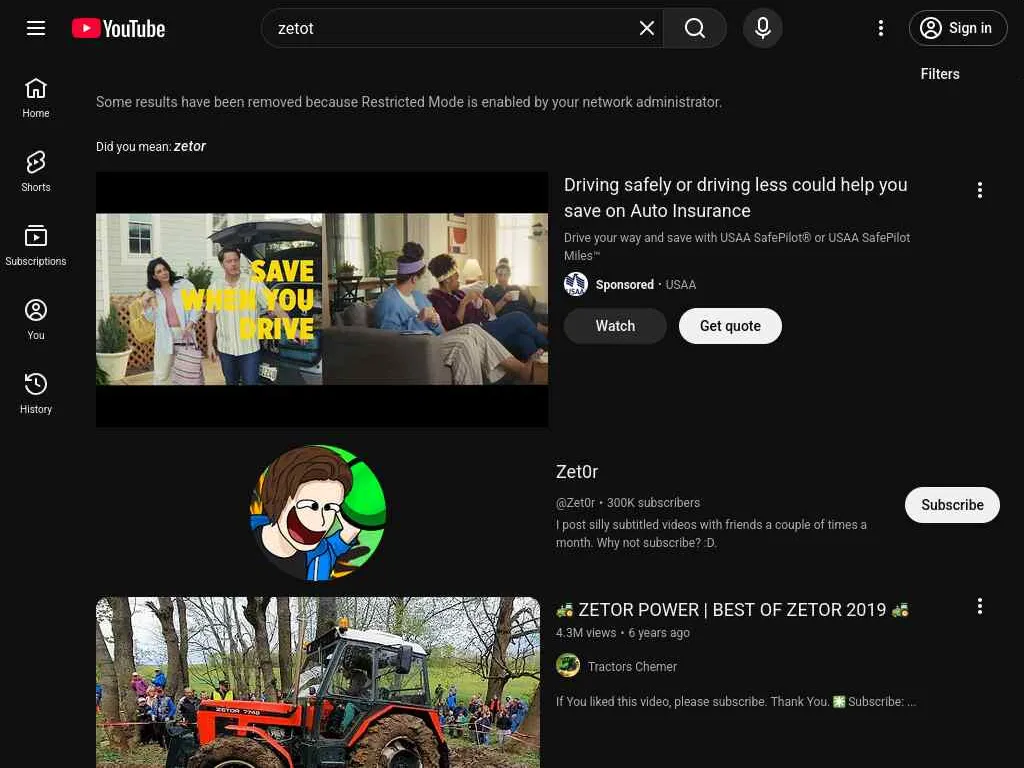Open the You section
This screenshot has height=768, width=1024.
(x=36, y=320)
